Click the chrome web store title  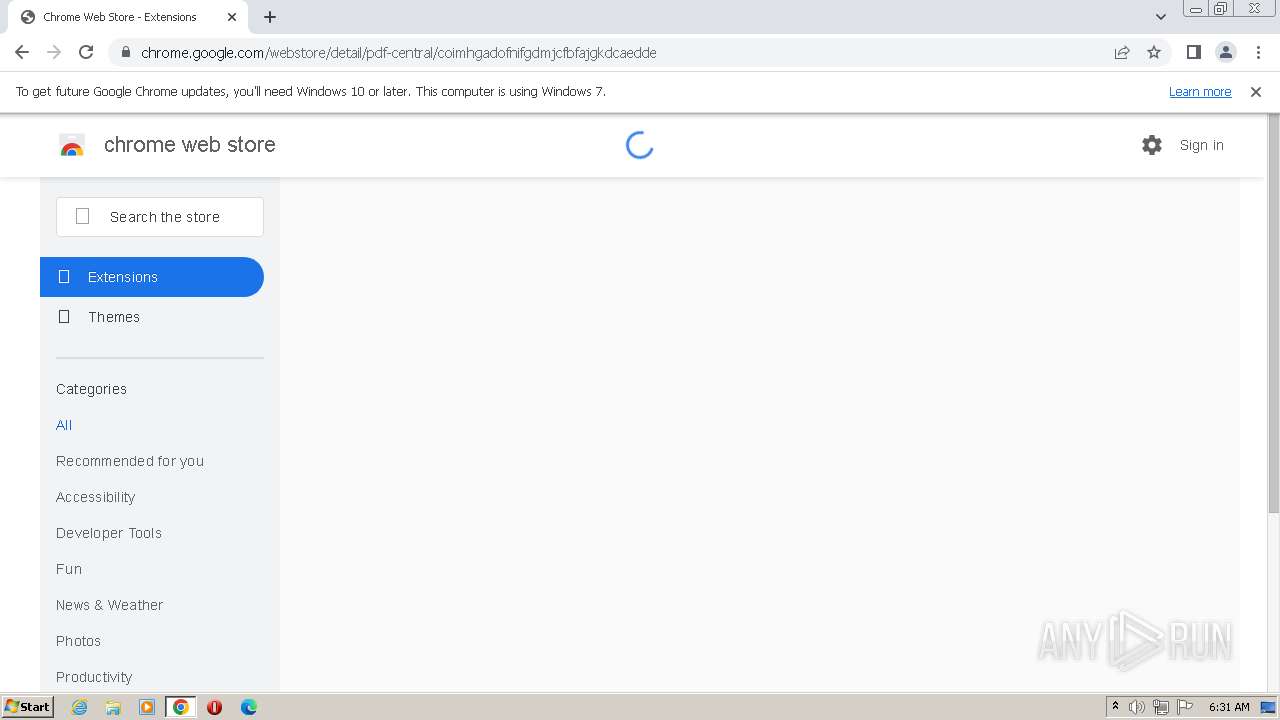190,145
